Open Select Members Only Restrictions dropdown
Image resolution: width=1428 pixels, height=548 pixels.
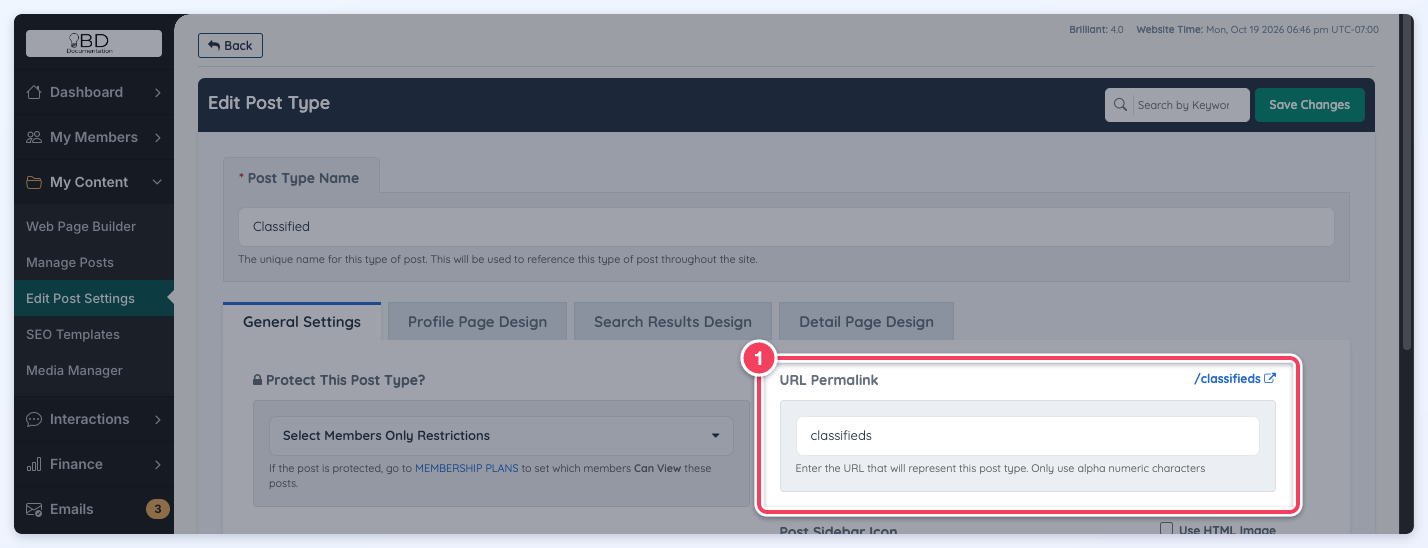pos(501,436)
